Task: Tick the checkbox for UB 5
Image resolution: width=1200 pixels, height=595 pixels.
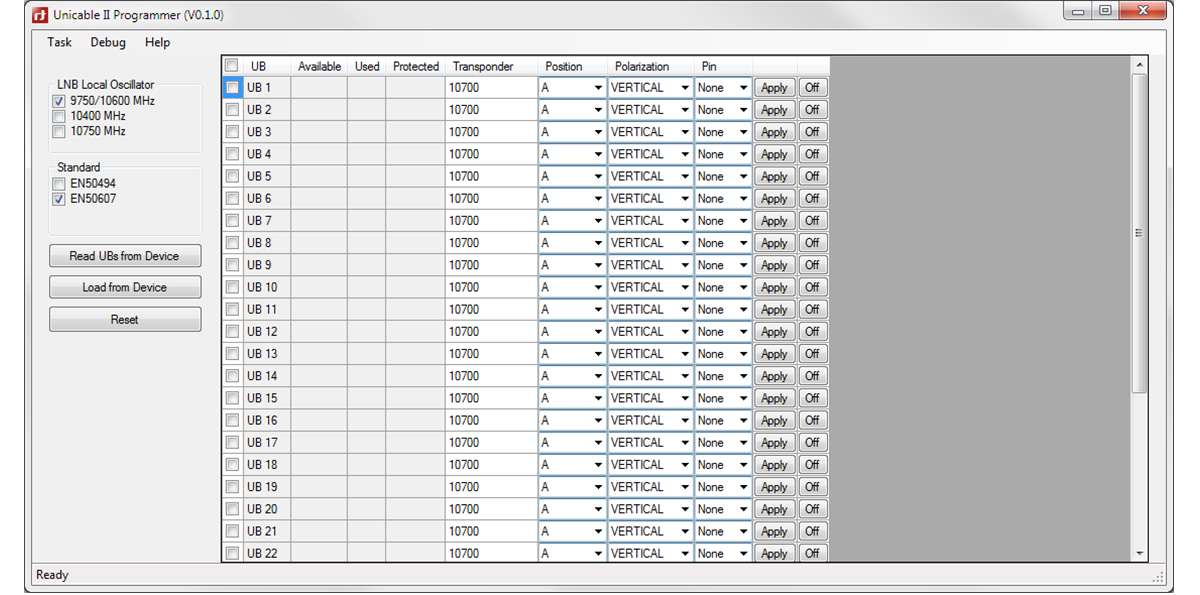Action: pyautogui.click(x=232, y=176)
